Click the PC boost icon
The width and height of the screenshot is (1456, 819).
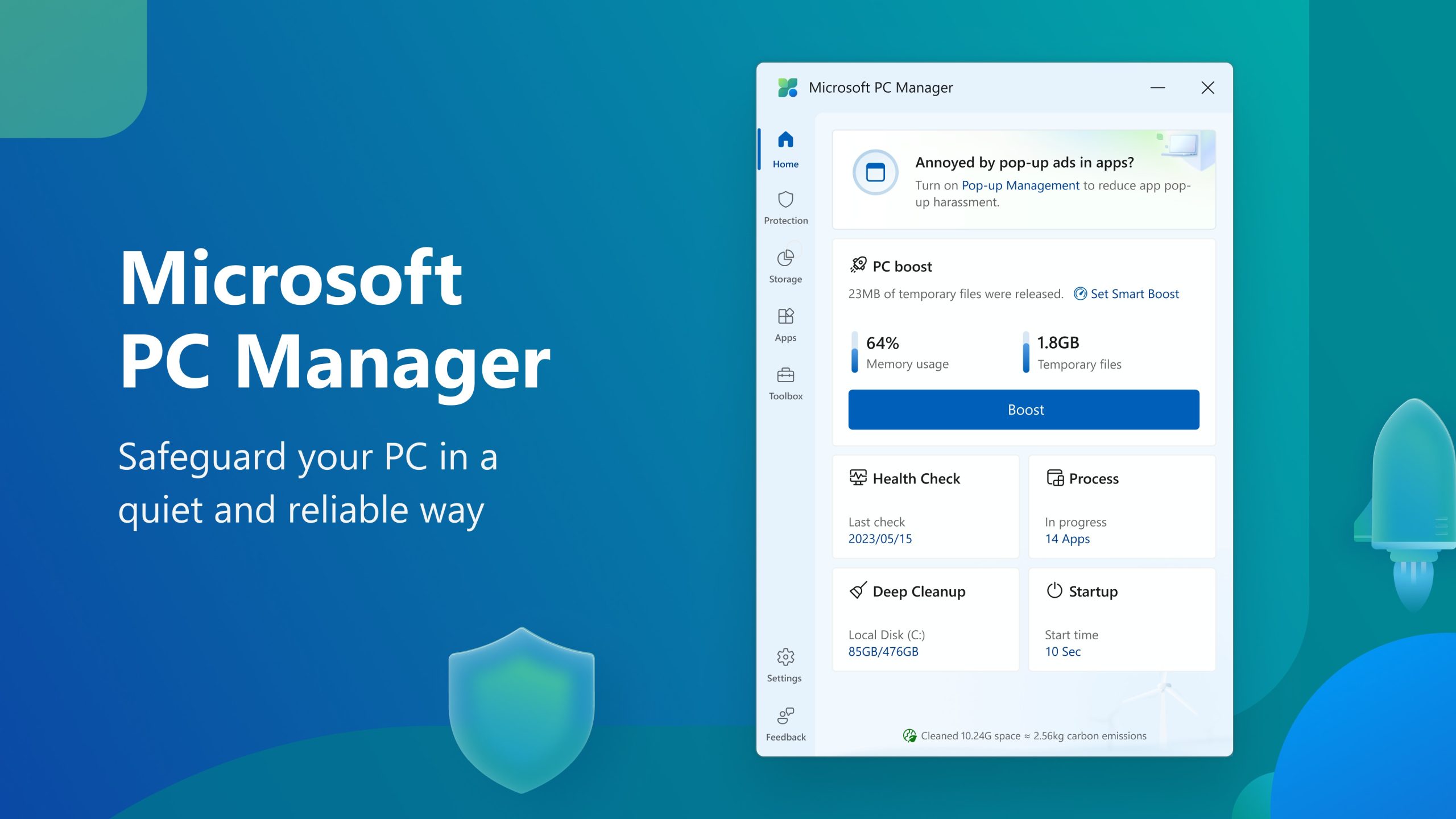click(x=857, y=266)
